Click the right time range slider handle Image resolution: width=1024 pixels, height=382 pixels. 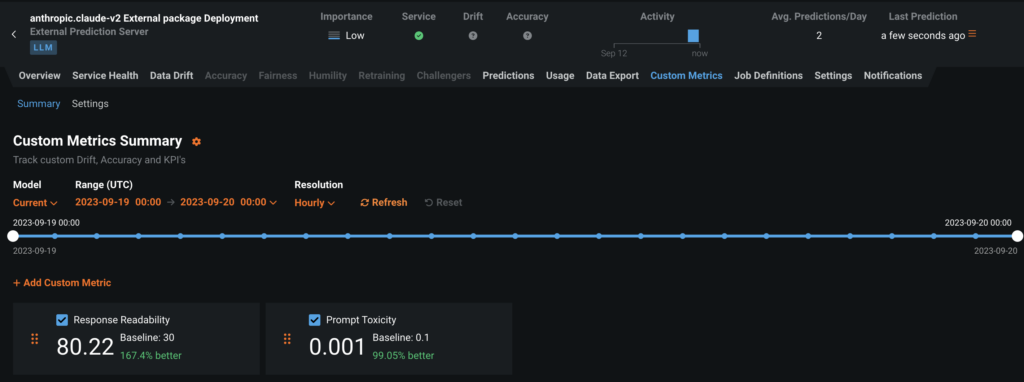[x=1016, y=236]
